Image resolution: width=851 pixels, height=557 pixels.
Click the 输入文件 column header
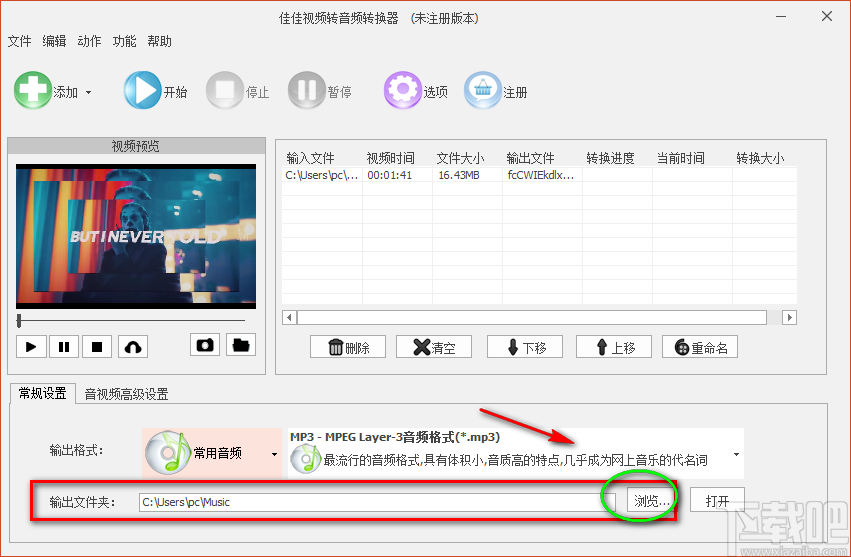(310, 158)
